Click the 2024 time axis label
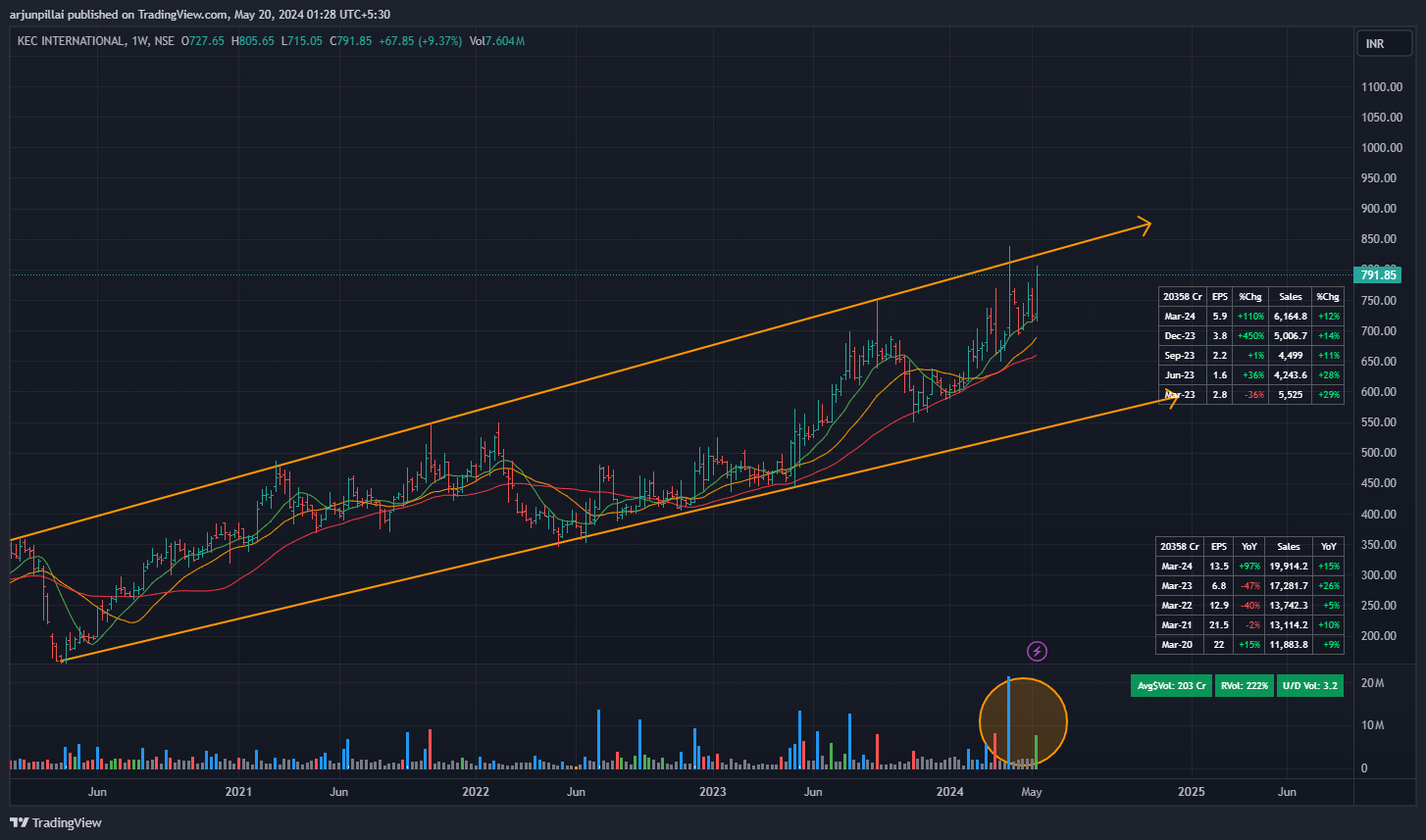The height and width of the screenshot is (840, 1426). point(949,791)
